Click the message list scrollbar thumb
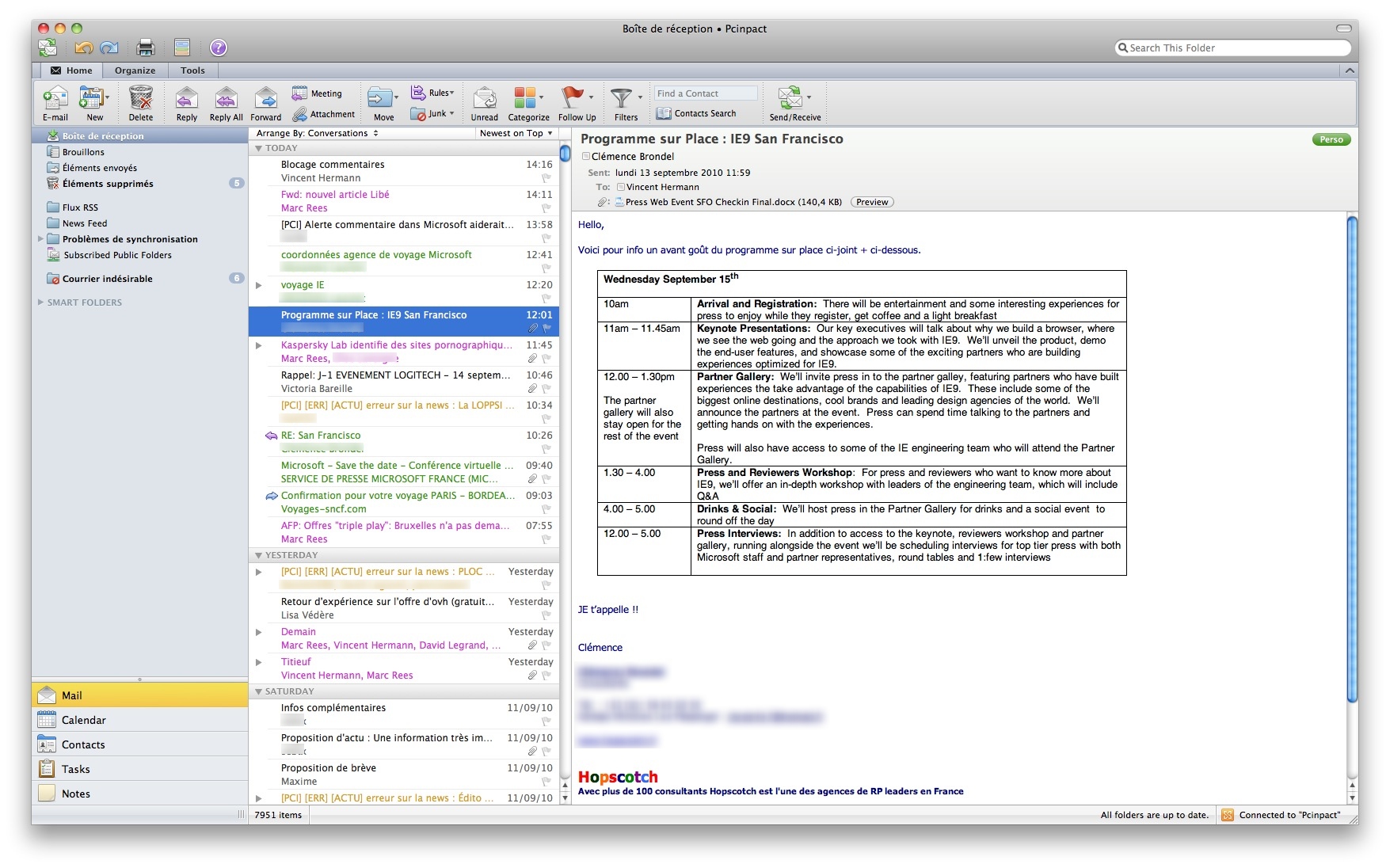1390x868 pixels. coord(566,153)
